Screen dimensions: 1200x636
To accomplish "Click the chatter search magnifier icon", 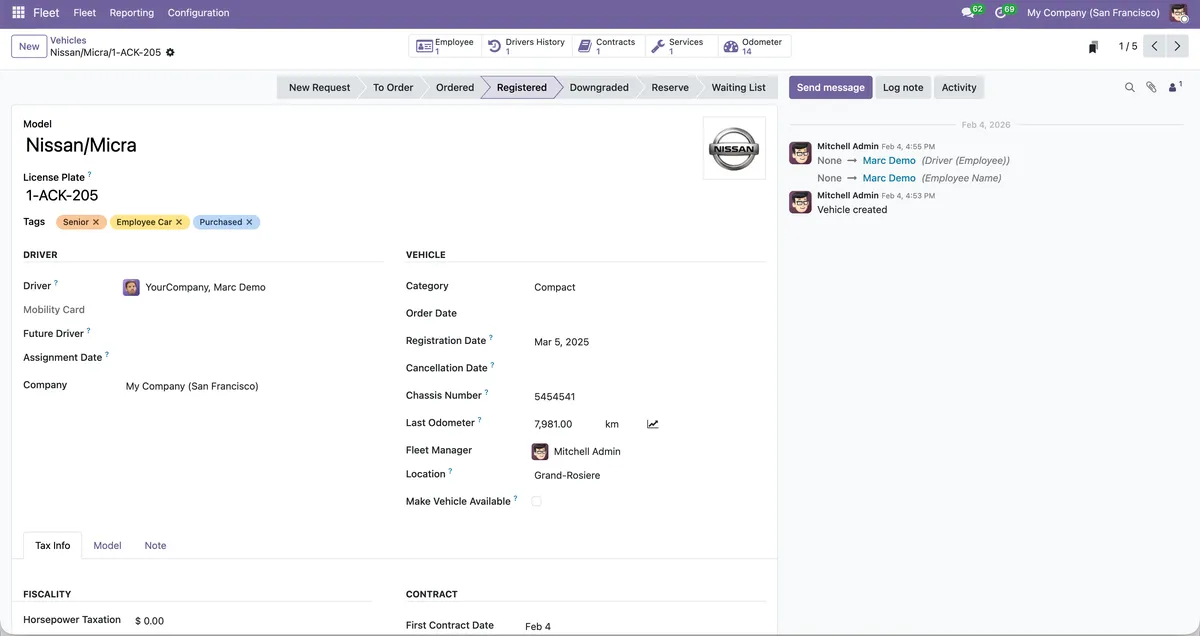I will pos(1130,88).
